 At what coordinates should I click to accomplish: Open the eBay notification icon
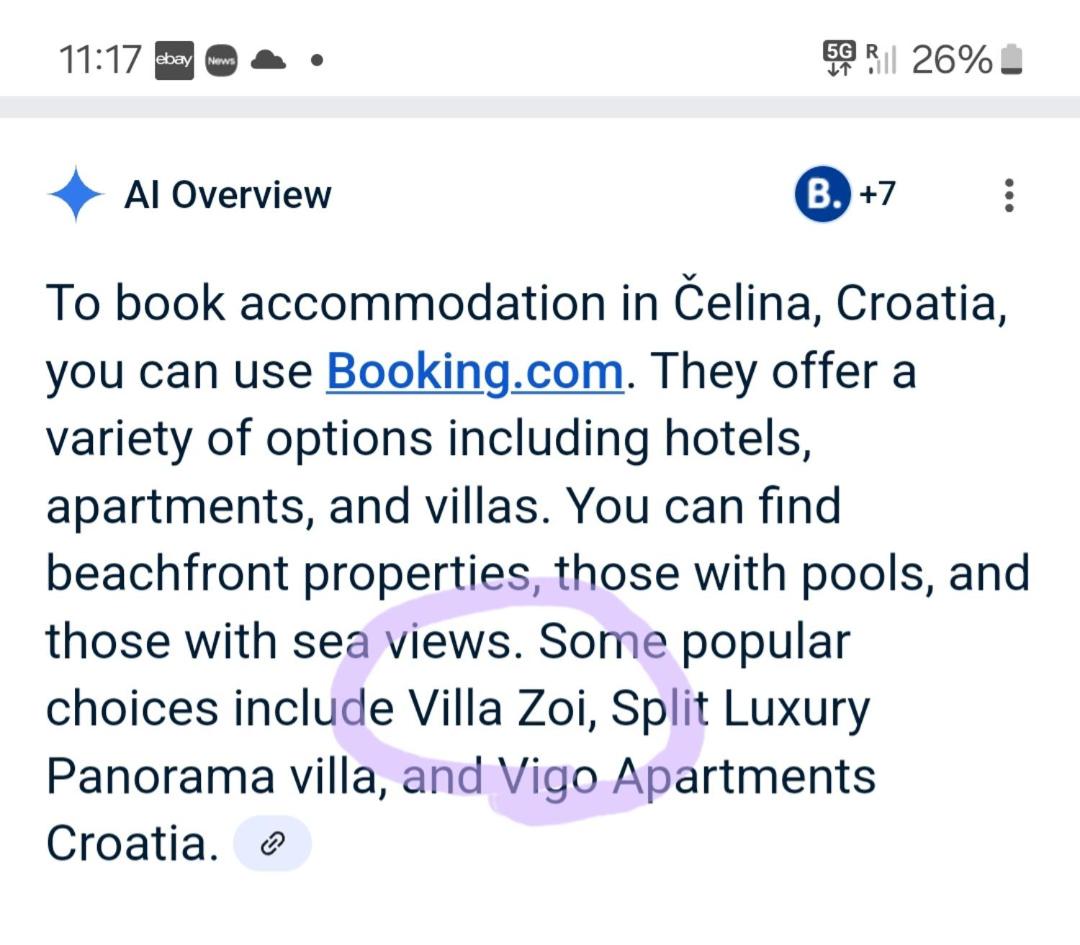[175, 61]
